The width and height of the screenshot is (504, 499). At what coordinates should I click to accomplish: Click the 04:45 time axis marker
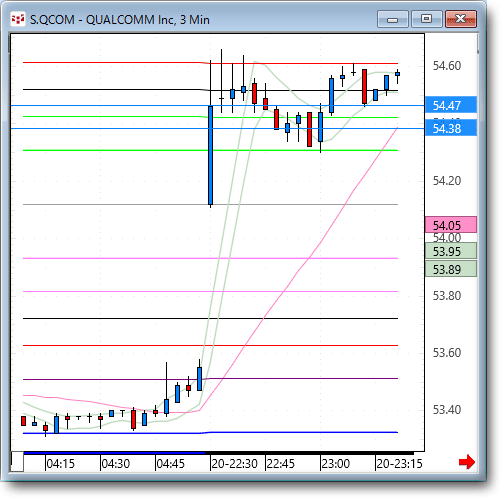point(170,464)
